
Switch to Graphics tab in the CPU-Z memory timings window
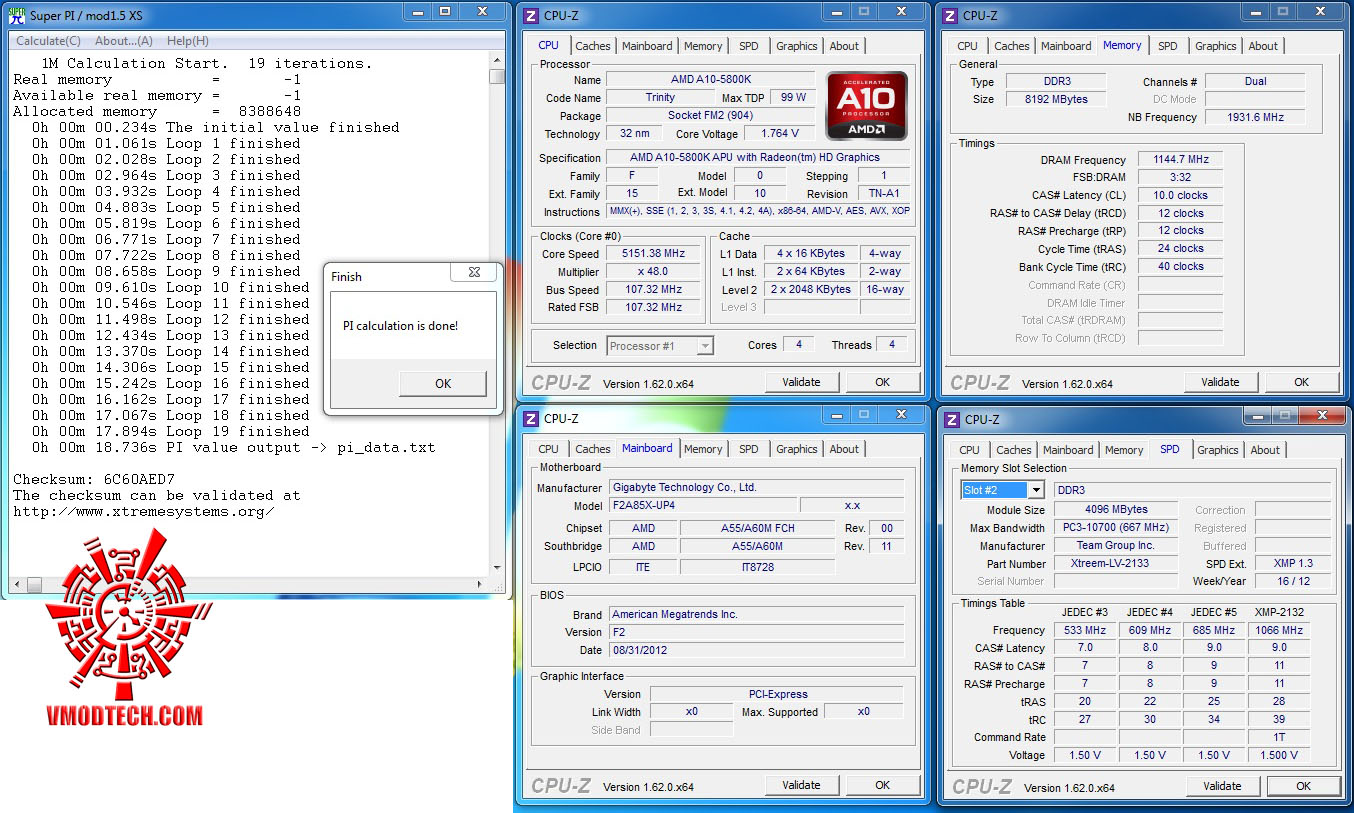tap(1216, 46)
